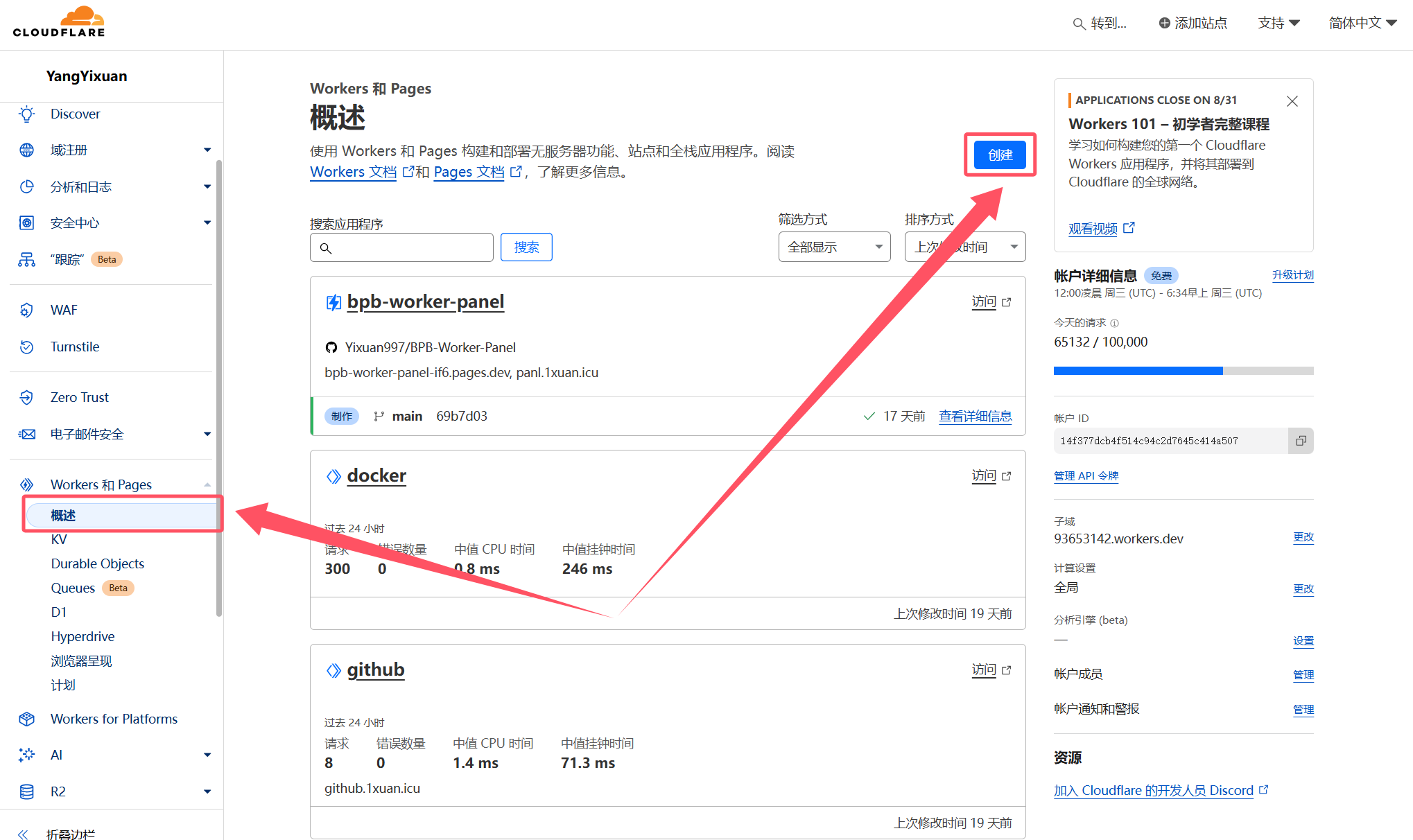The image size is (1413, 840).
Task: Open Durable Objects in the sidebar
Action: 98,563
